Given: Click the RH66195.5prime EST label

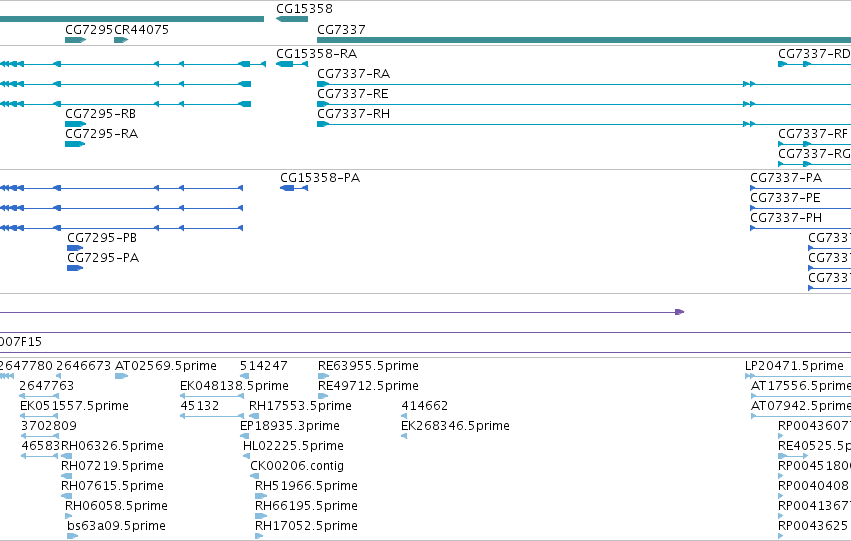Looking at the screenshot, I should click(306, 506).
